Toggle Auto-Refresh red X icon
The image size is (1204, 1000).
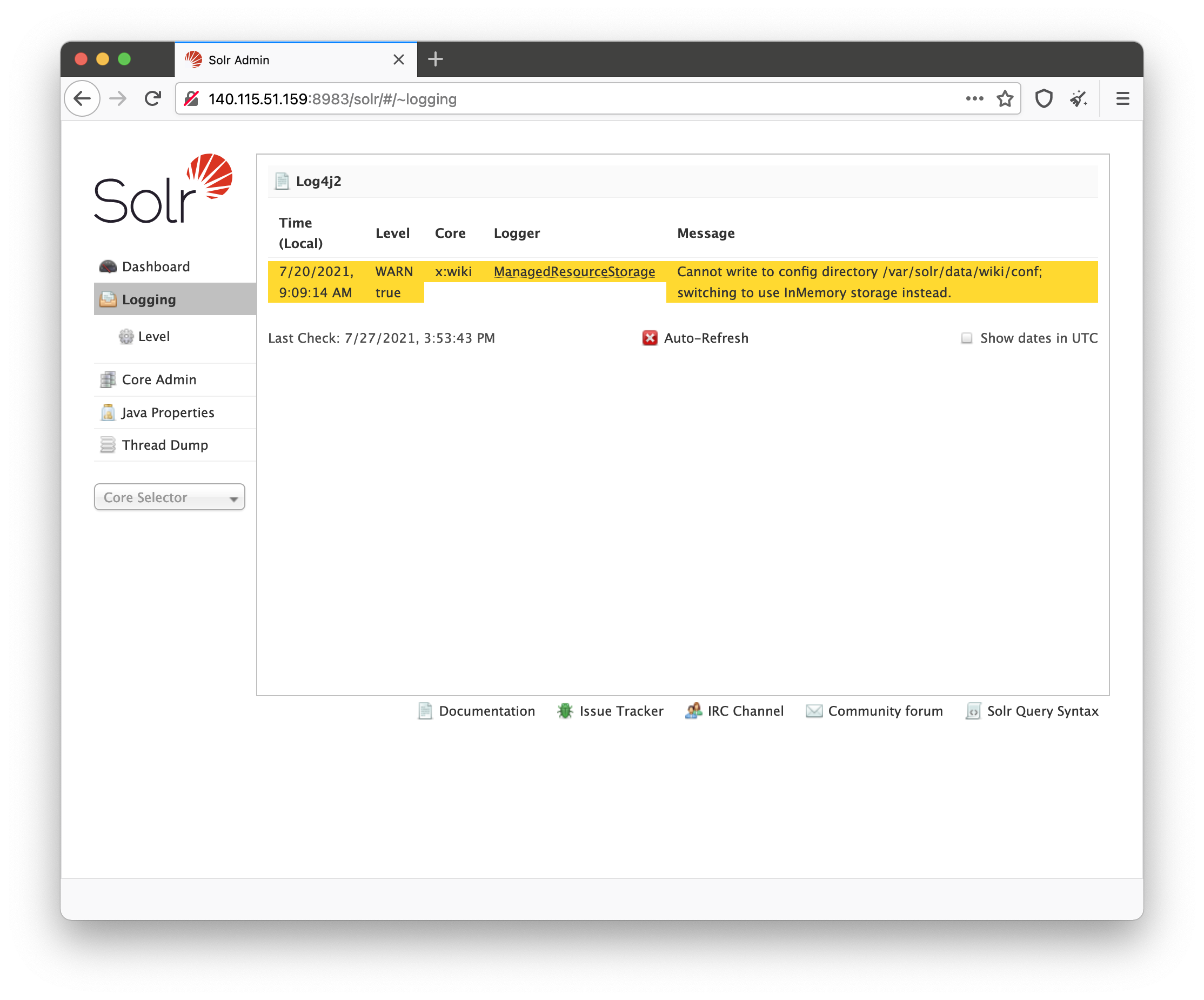click(650, 338)
